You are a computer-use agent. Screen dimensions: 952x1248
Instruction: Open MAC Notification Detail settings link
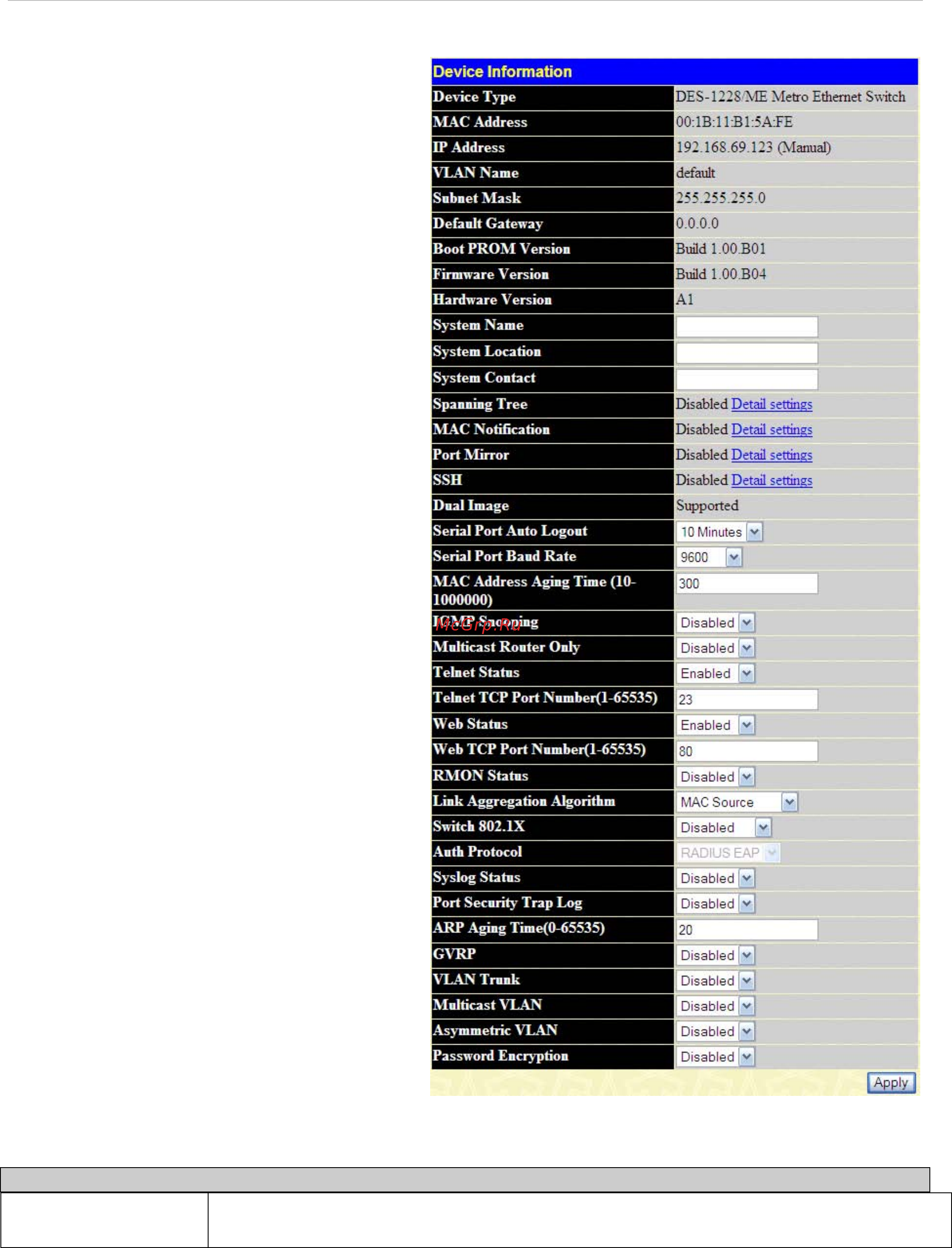[771, 430]
